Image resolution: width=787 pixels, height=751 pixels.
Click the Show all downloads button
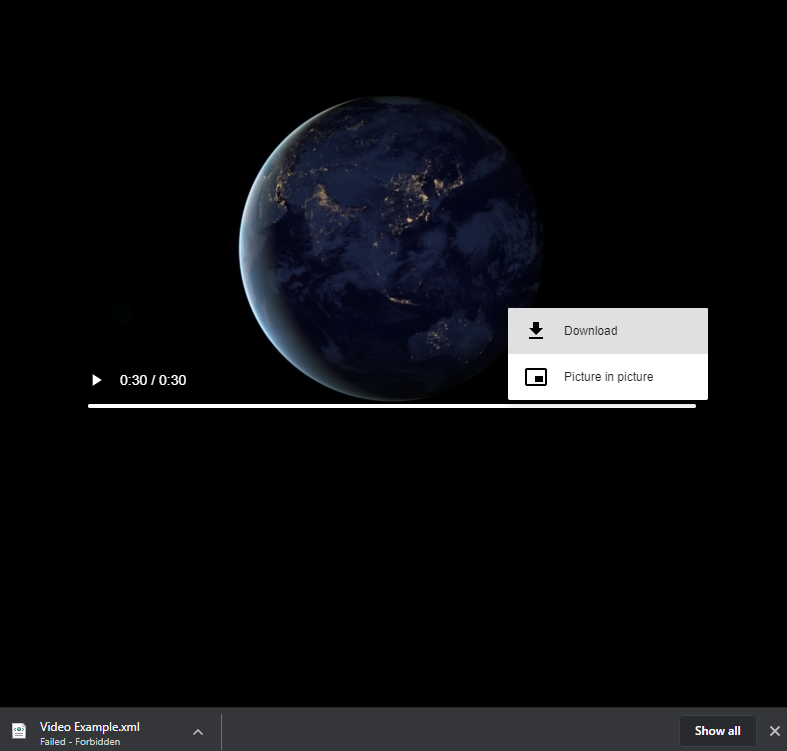click(x=717, y=731)
